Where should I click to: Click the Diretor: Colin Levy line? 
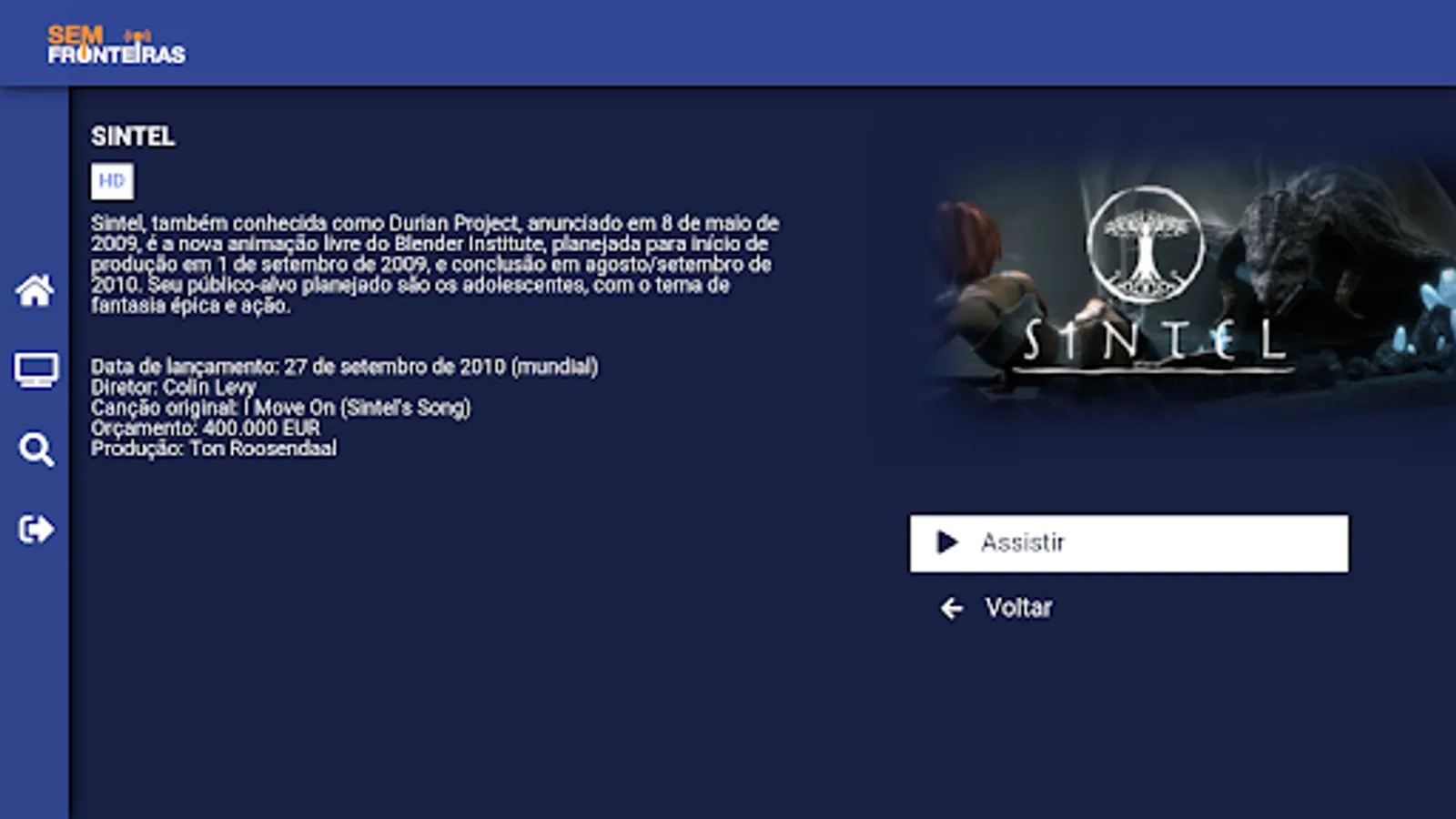coord(173,387)
